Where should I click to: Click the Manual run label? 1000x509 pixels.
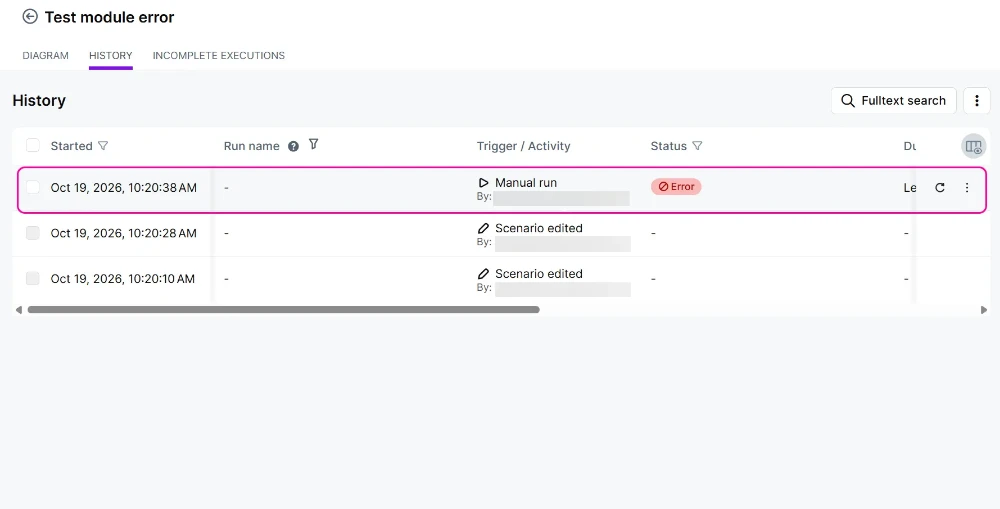point(526,182)
